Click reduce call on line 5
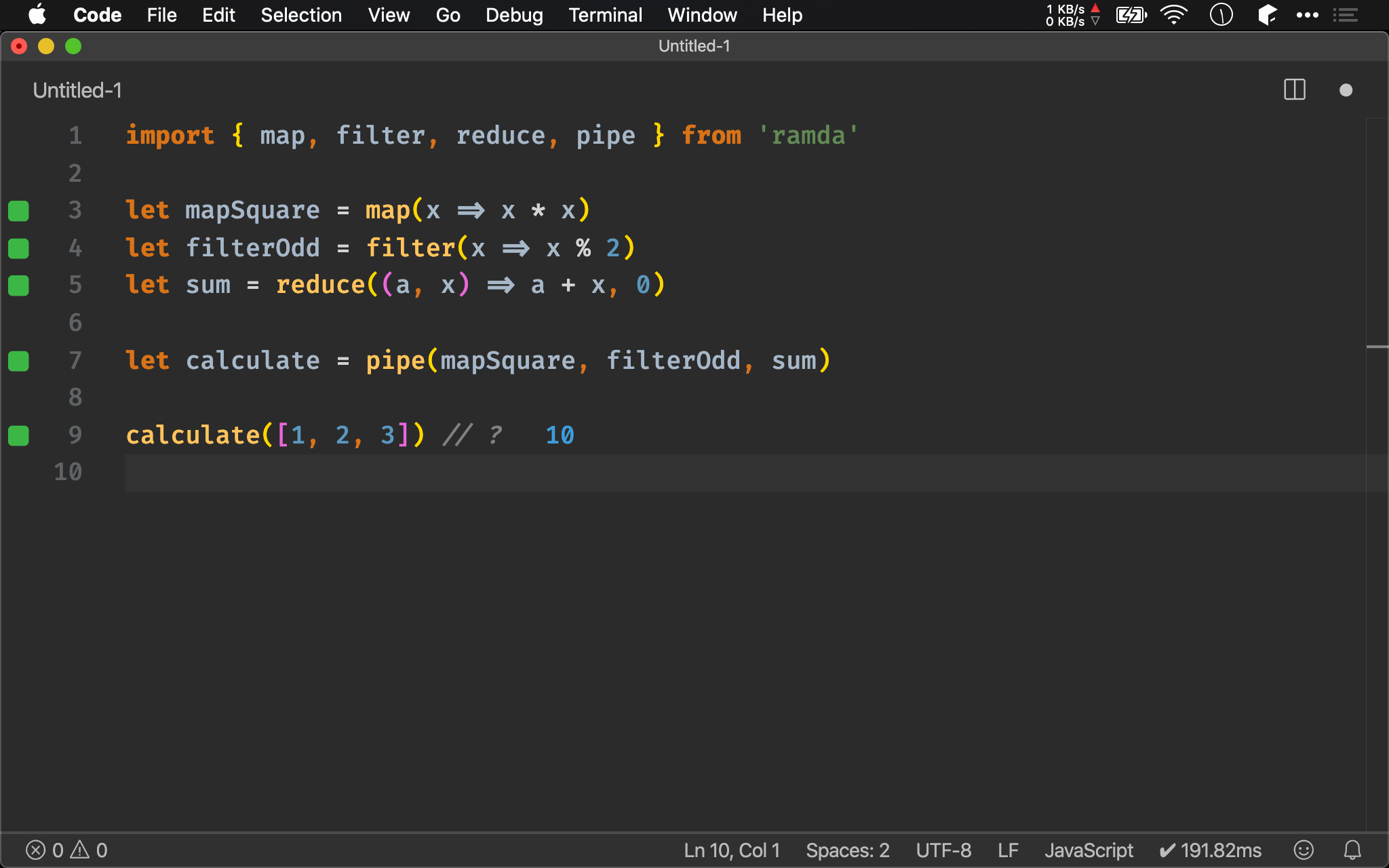 (x=320, y=285)
